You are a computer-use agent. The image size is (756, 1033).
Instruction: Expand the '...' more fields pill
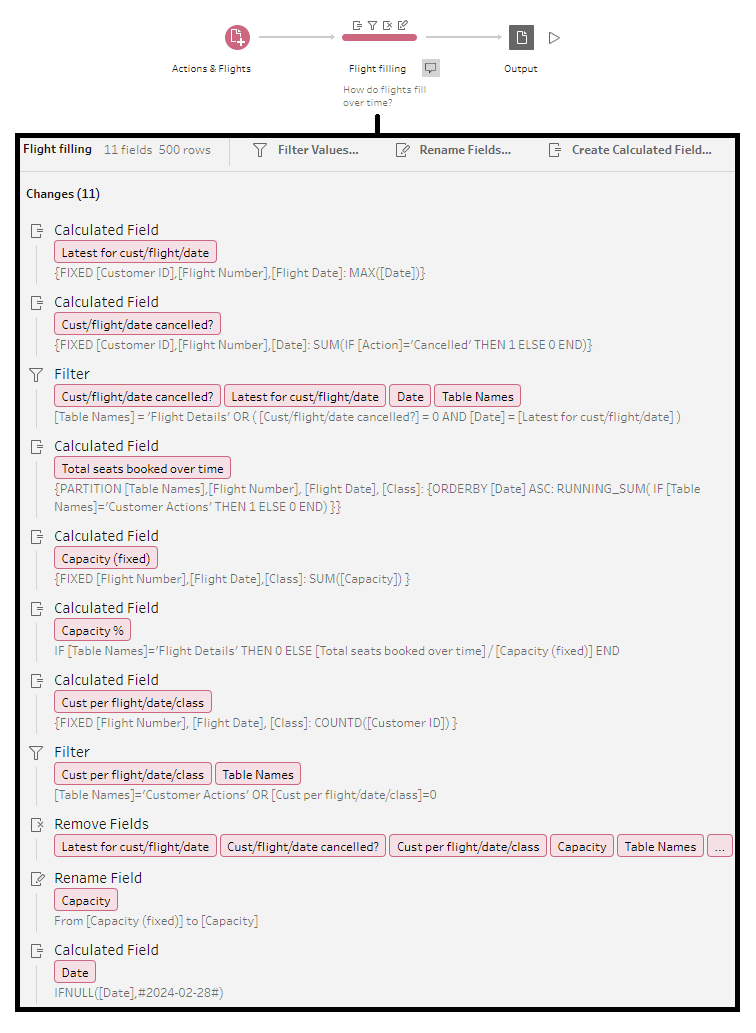point(720,847)
